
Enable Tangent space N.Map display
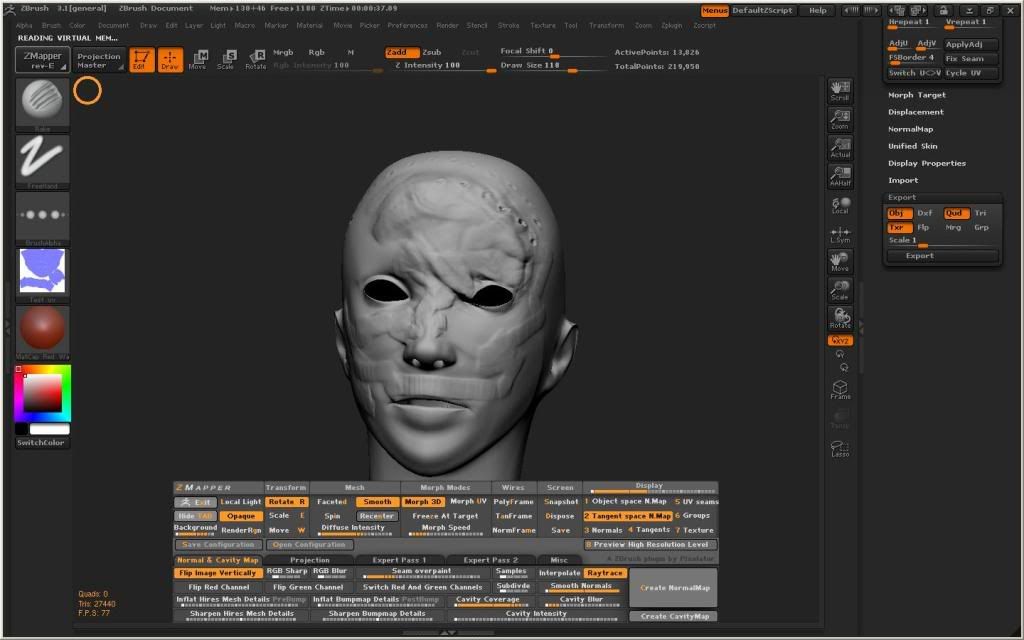pos(627,515)
